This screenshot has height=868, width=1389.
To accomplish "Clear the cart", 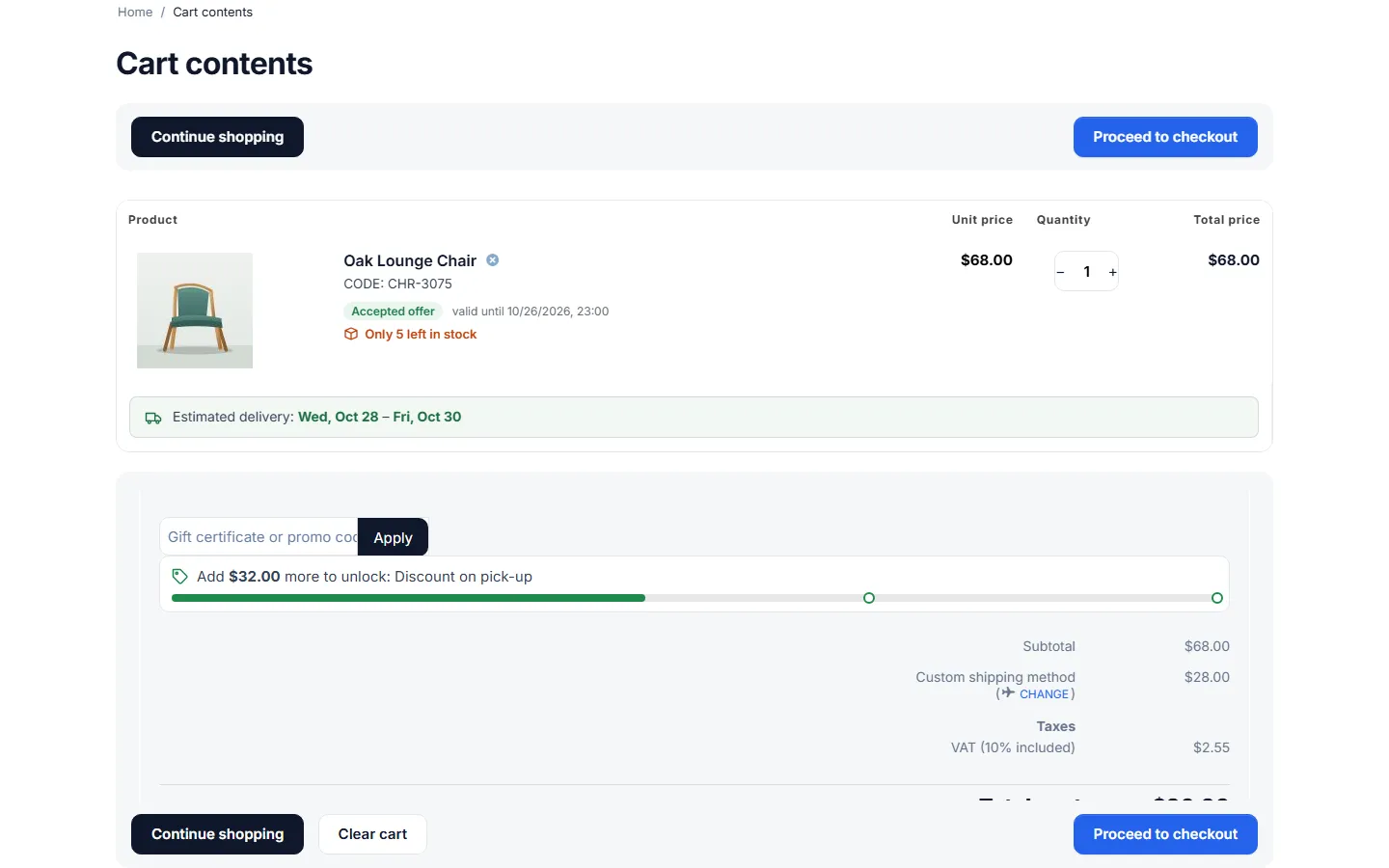I will coord(372,834).
